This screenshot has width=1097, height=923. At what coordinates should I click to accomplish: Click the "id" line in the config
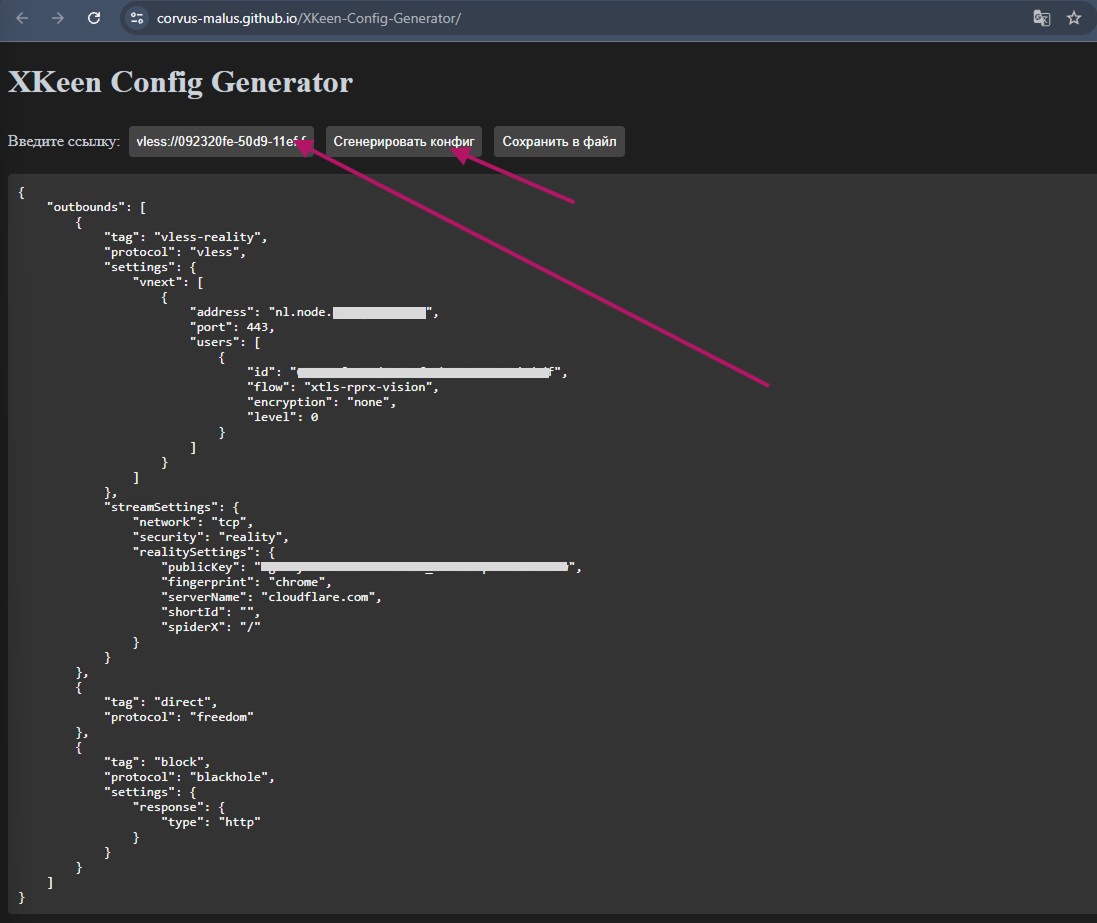[407, 372]
